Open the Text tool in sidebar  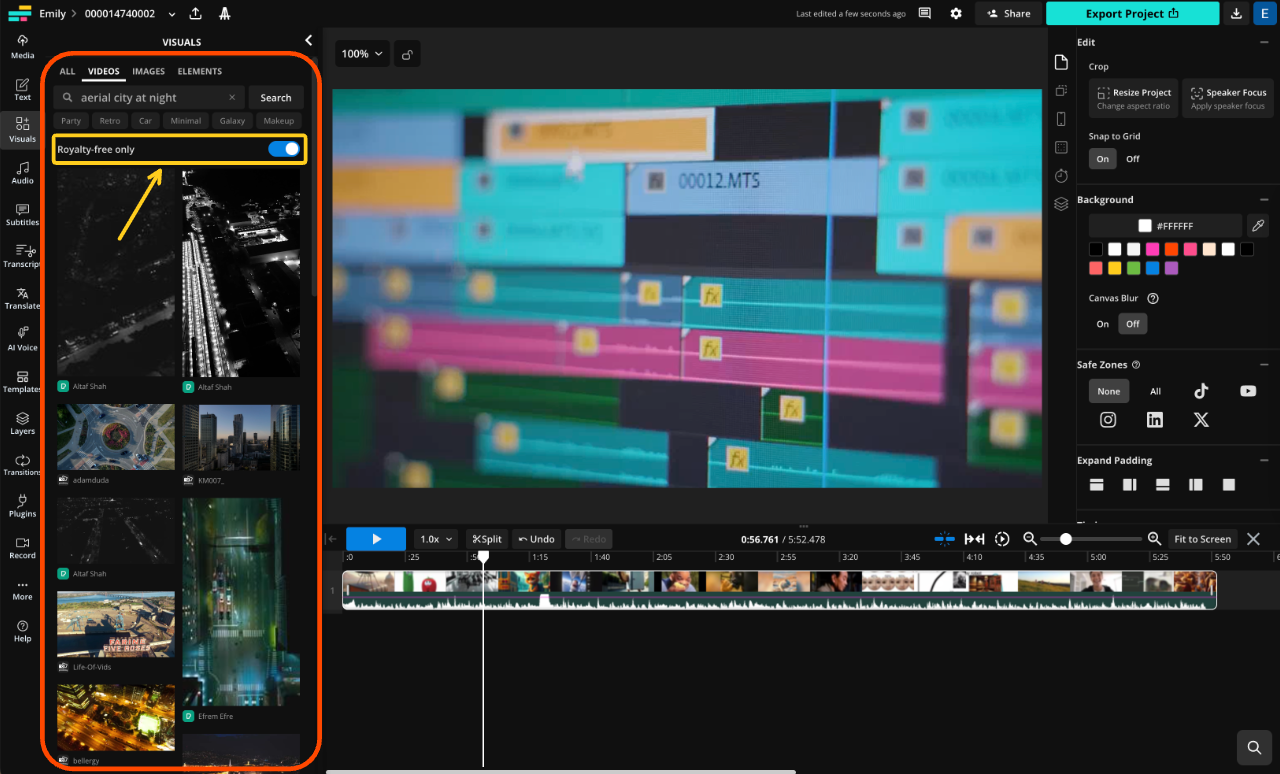(22, 89)
